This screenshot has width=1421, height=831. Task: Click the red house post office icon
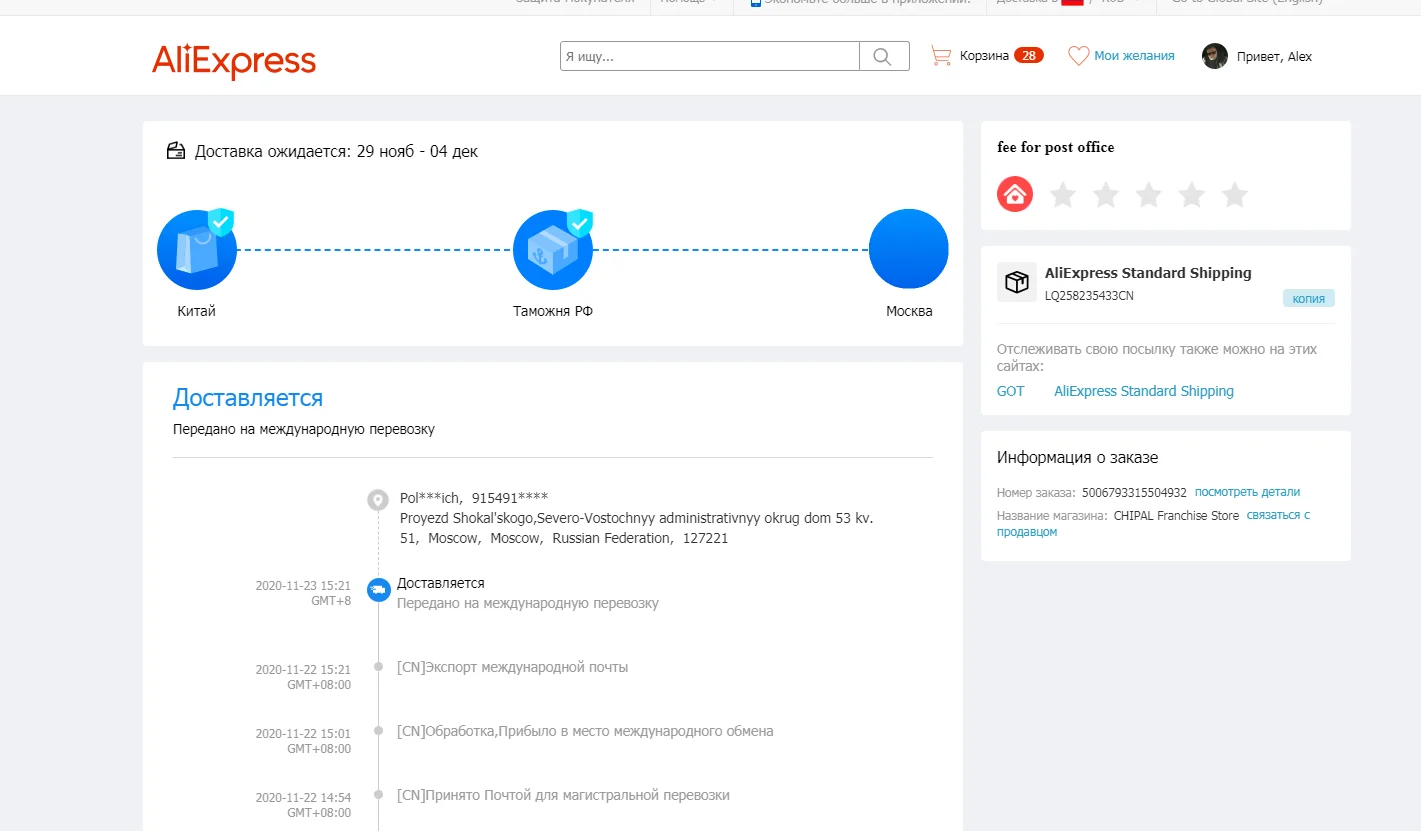coord(1015,194)
